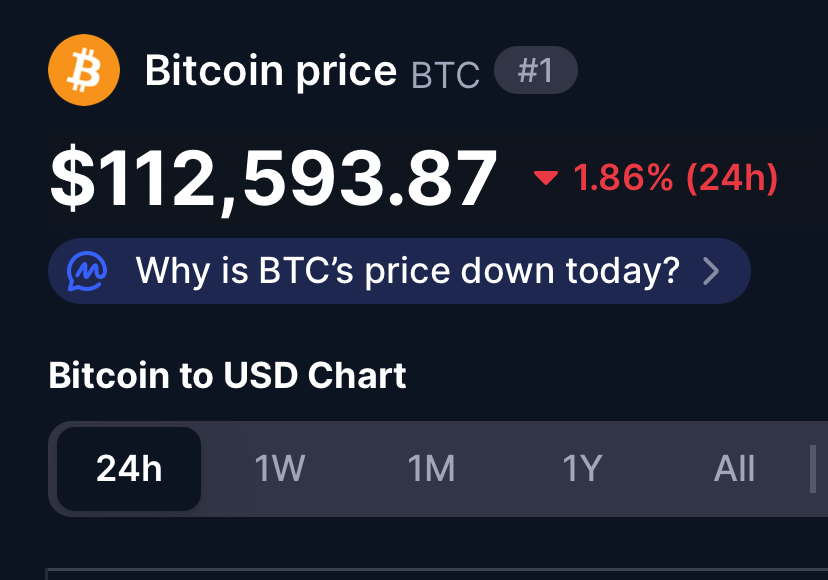The height and width of the screenshot is (580, 828).
Task: Open "Why is BTC's price down today?"
Action: [407, 270]
